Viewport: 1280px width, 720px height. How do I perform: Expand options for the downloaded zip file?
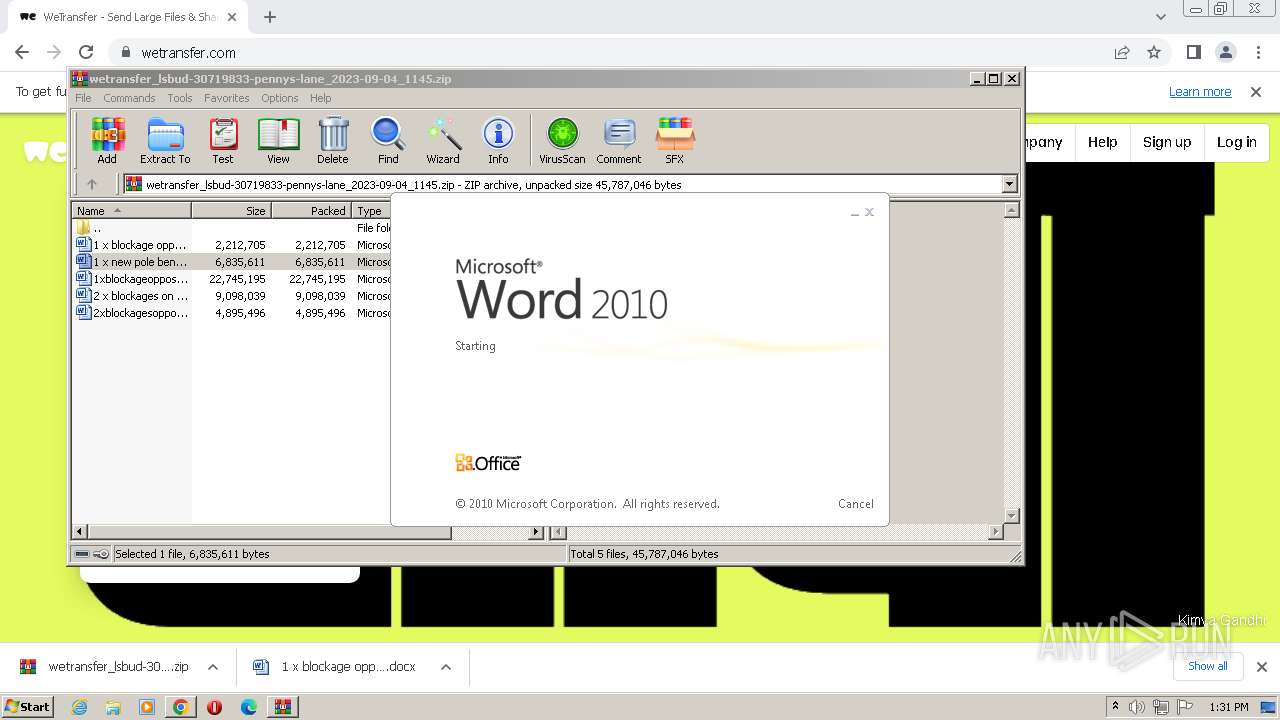[213, 667]
